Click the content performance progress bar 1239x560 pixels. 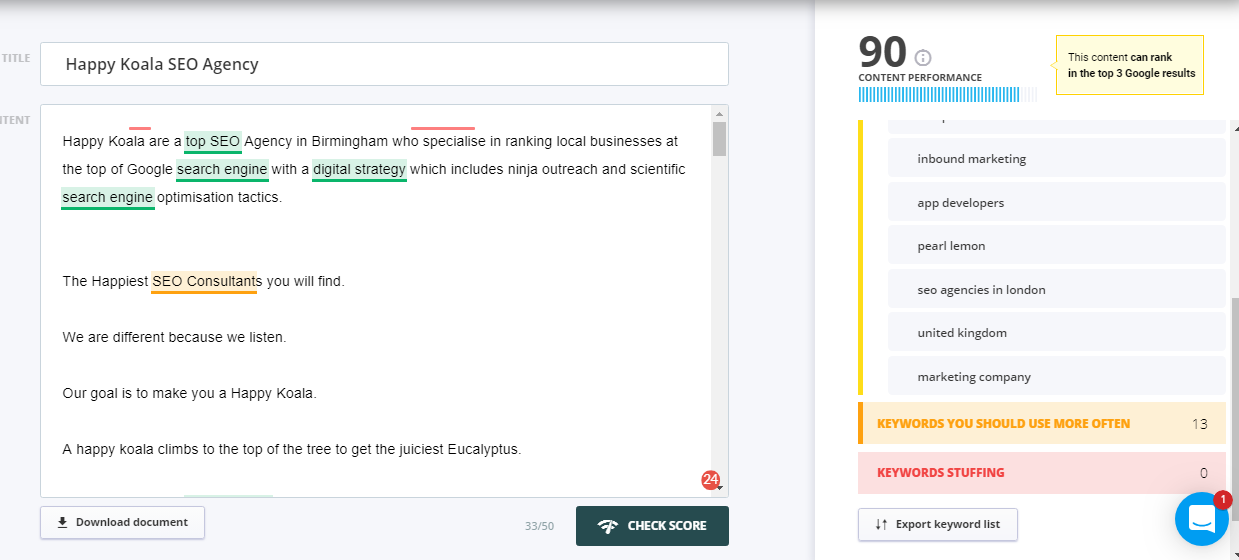[947, 95]
